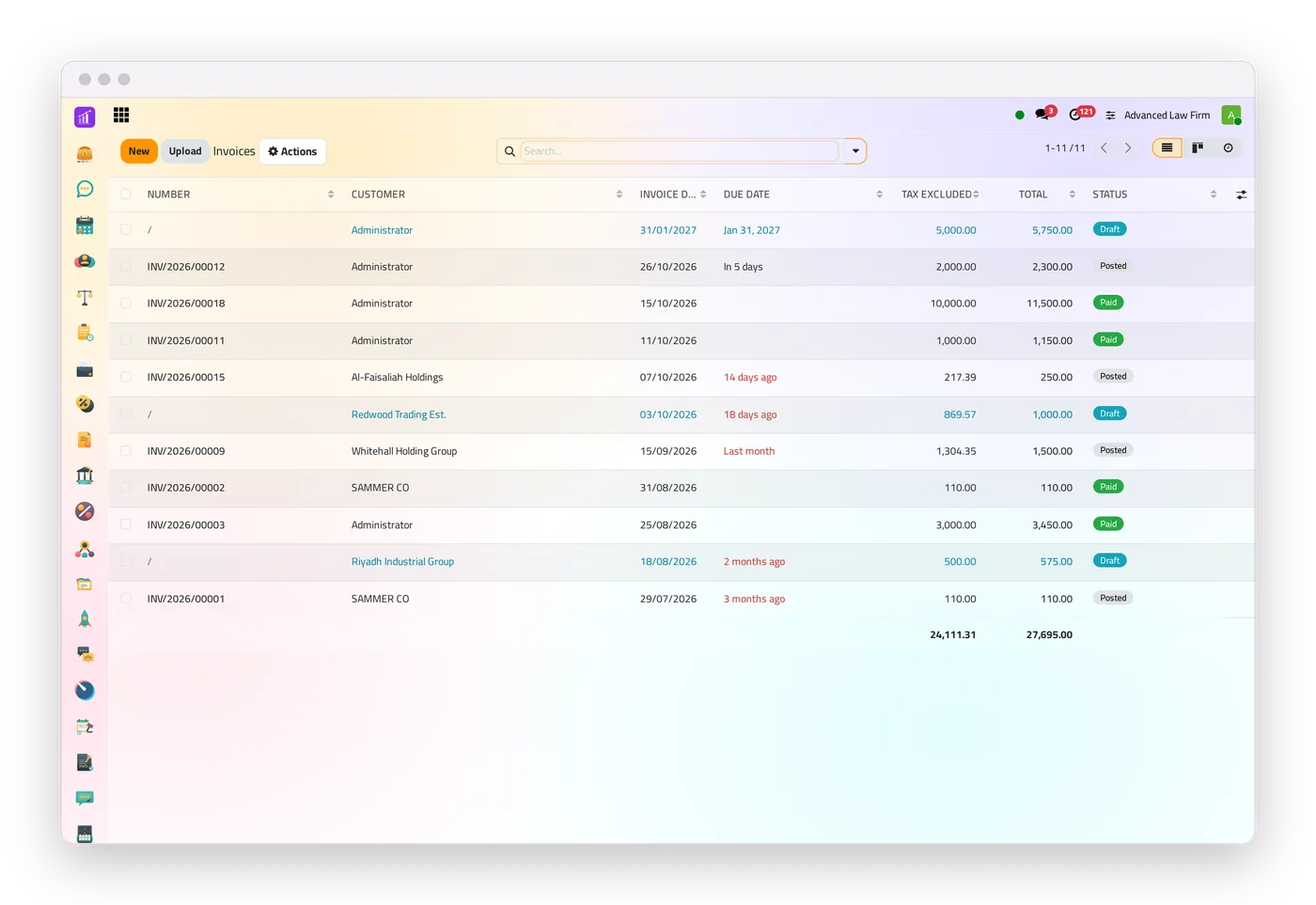Sort by the Total column header

(1046, 195)
